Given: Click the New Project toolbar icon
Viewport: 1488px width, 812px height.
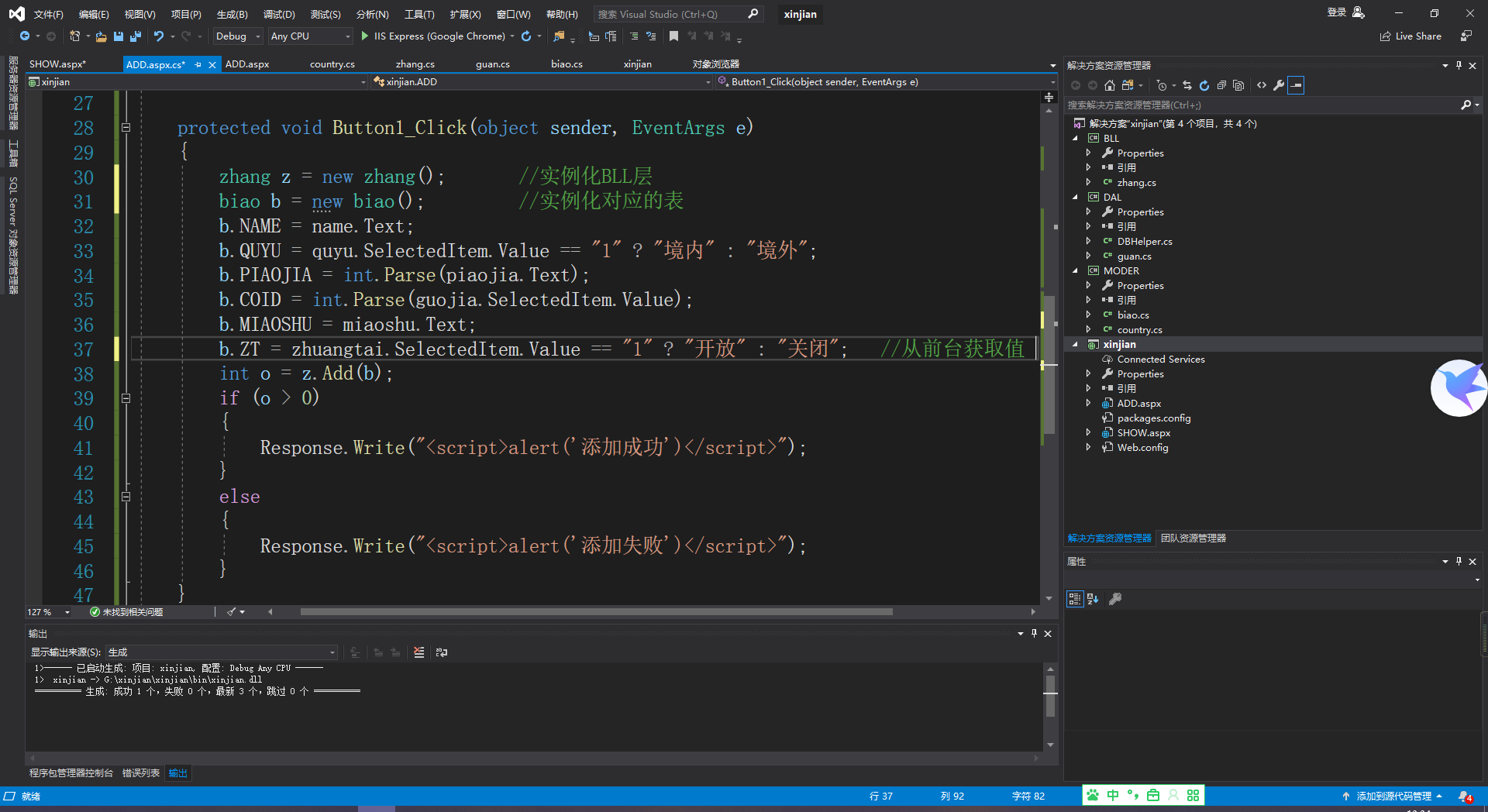Looking at the screenshot, I should (x=74, y=36).
